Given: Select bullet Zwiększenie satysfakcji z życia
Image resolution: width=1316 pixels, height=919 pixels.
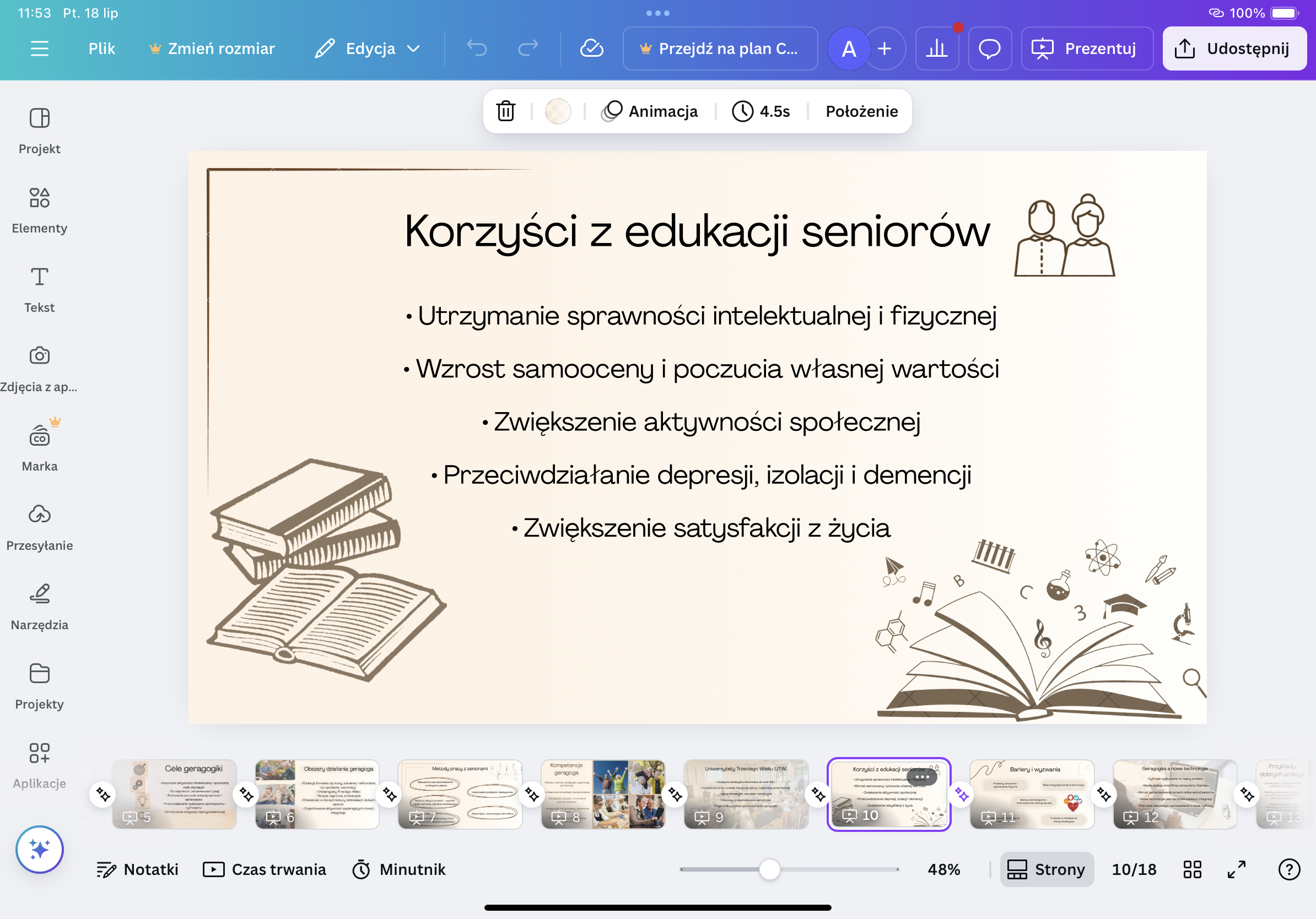Looking at the screenshot, I should click(702, 528).
